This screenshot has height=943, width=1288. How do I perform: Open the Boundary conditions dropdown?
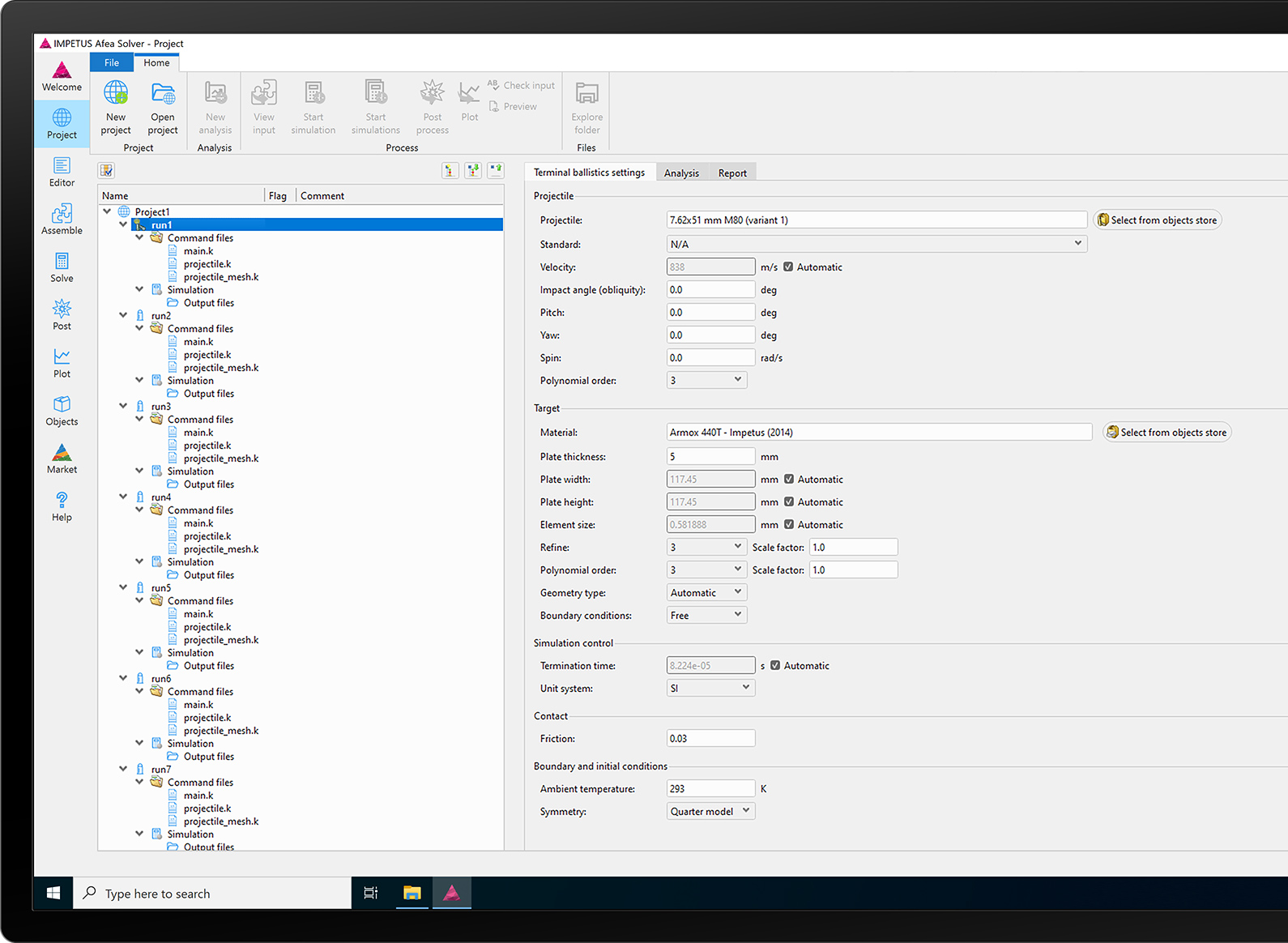(x=706, y=615)
